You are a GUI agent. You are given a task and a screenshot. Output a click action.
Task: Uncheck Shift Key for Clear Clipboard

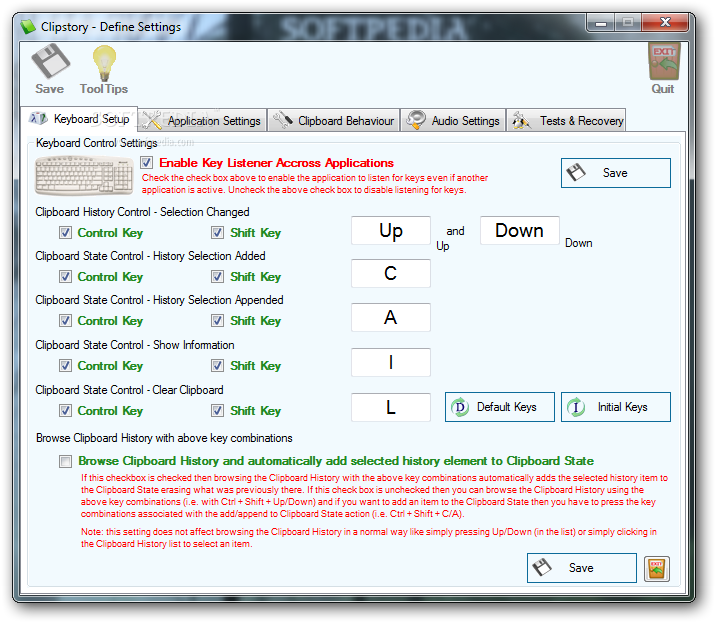click(x=217, y=411)
